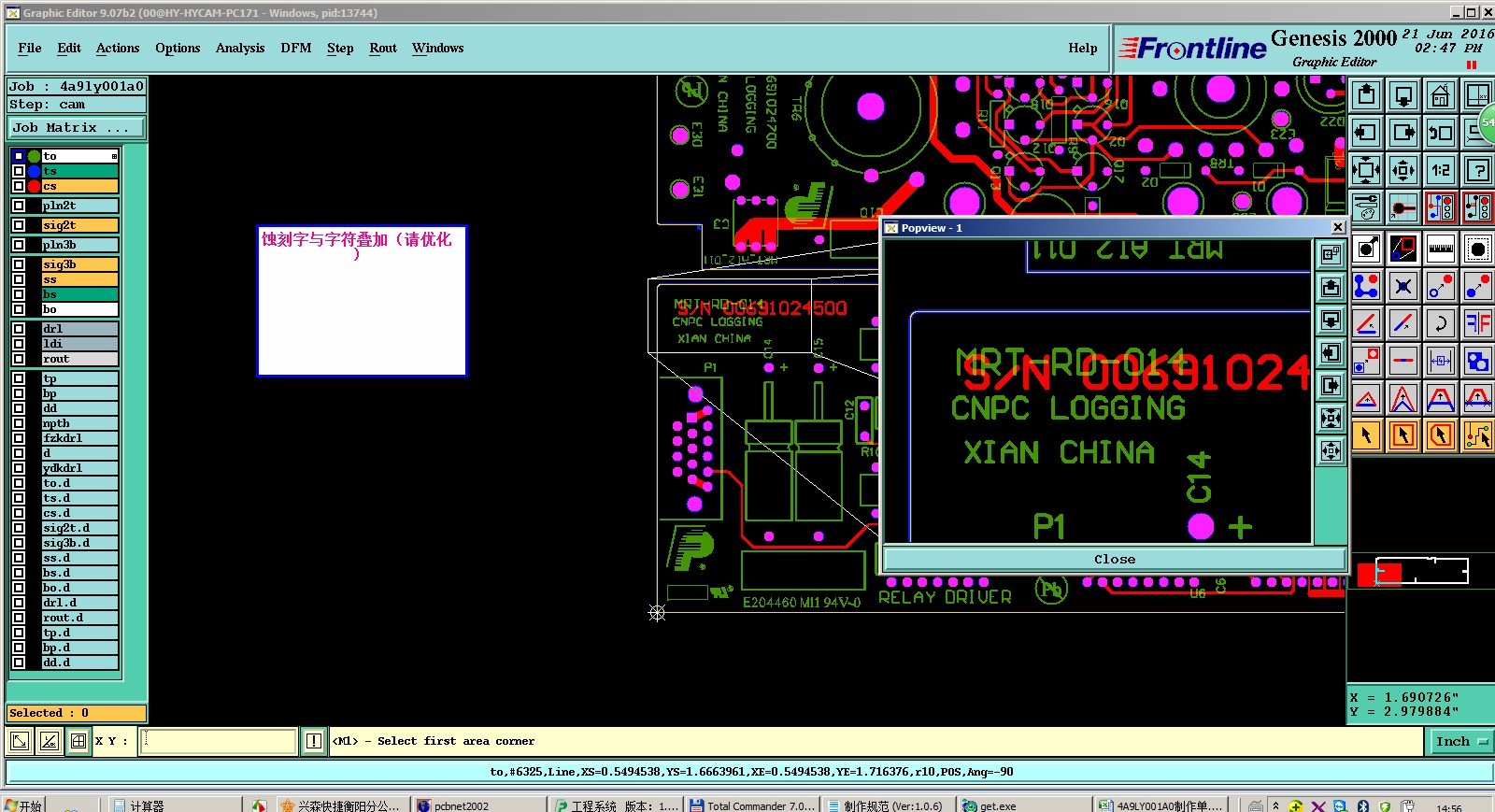Select the polygon area selection arrow tool
1495x812 pixels.
pyautogui.click(x=1441, y=435)
